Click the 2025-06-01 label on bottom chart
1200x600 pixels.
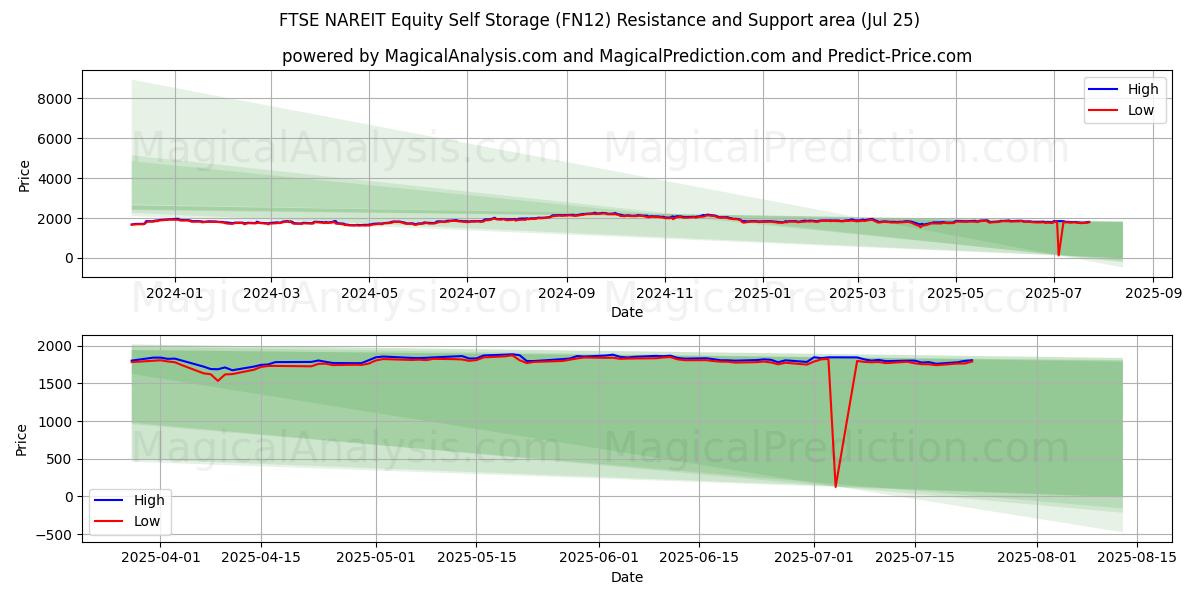598,559
